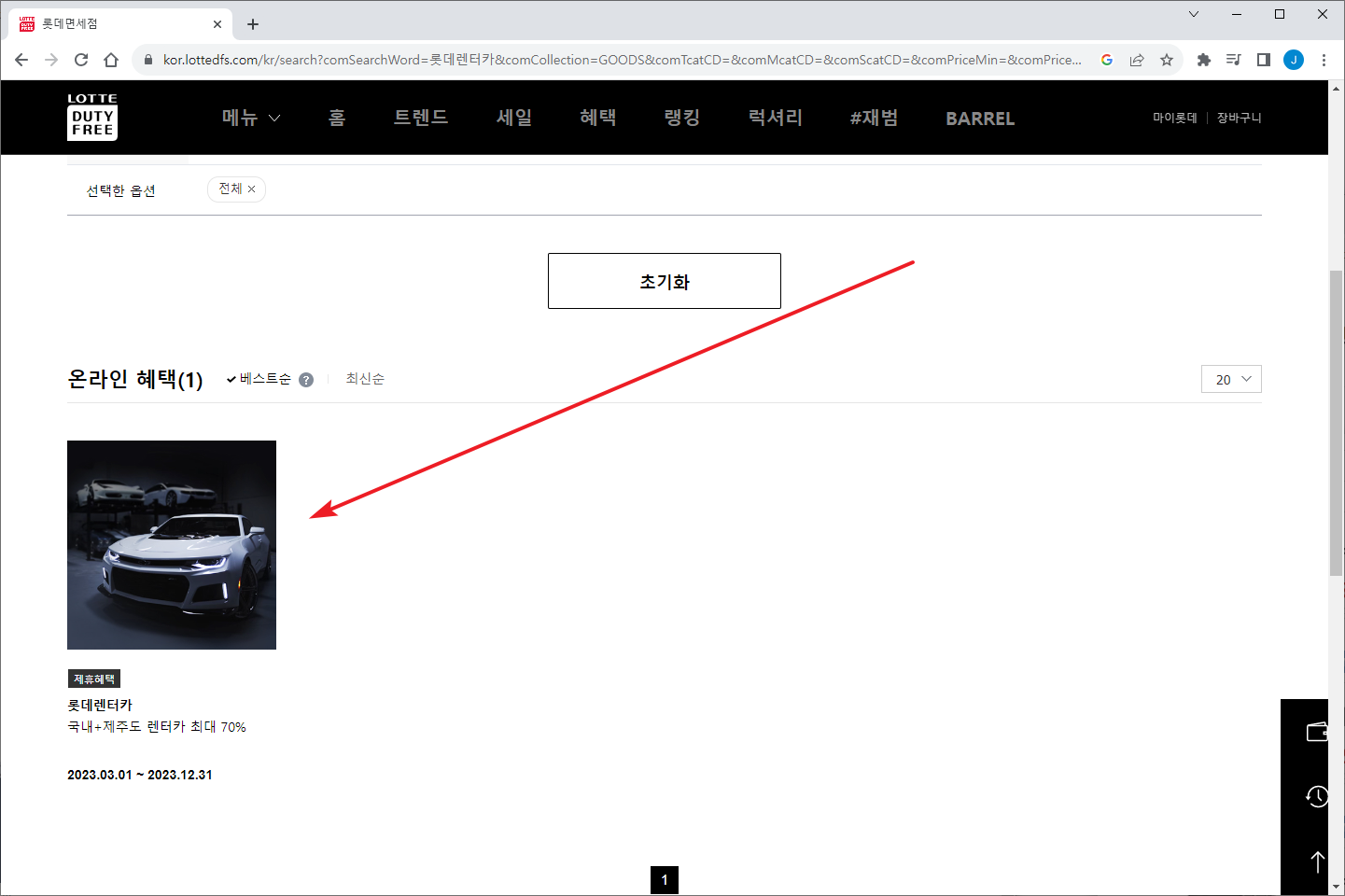Expand the 메뉴 dropdown in the header
The width and height of the screenshot is (1345, 896).
(251, 118)
